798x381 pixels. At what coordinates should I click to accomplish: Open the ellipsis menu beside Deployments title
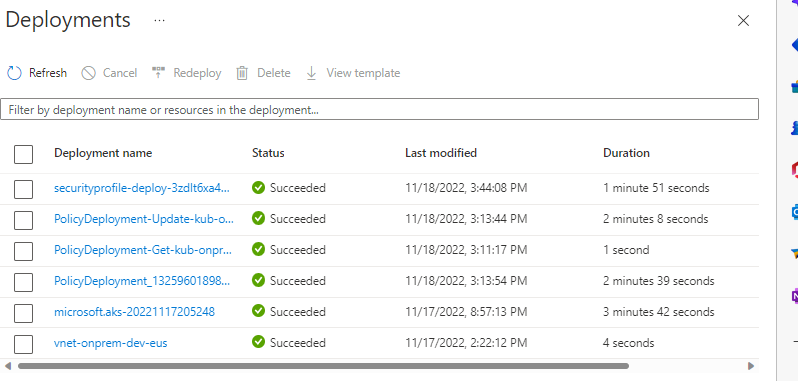159,21
